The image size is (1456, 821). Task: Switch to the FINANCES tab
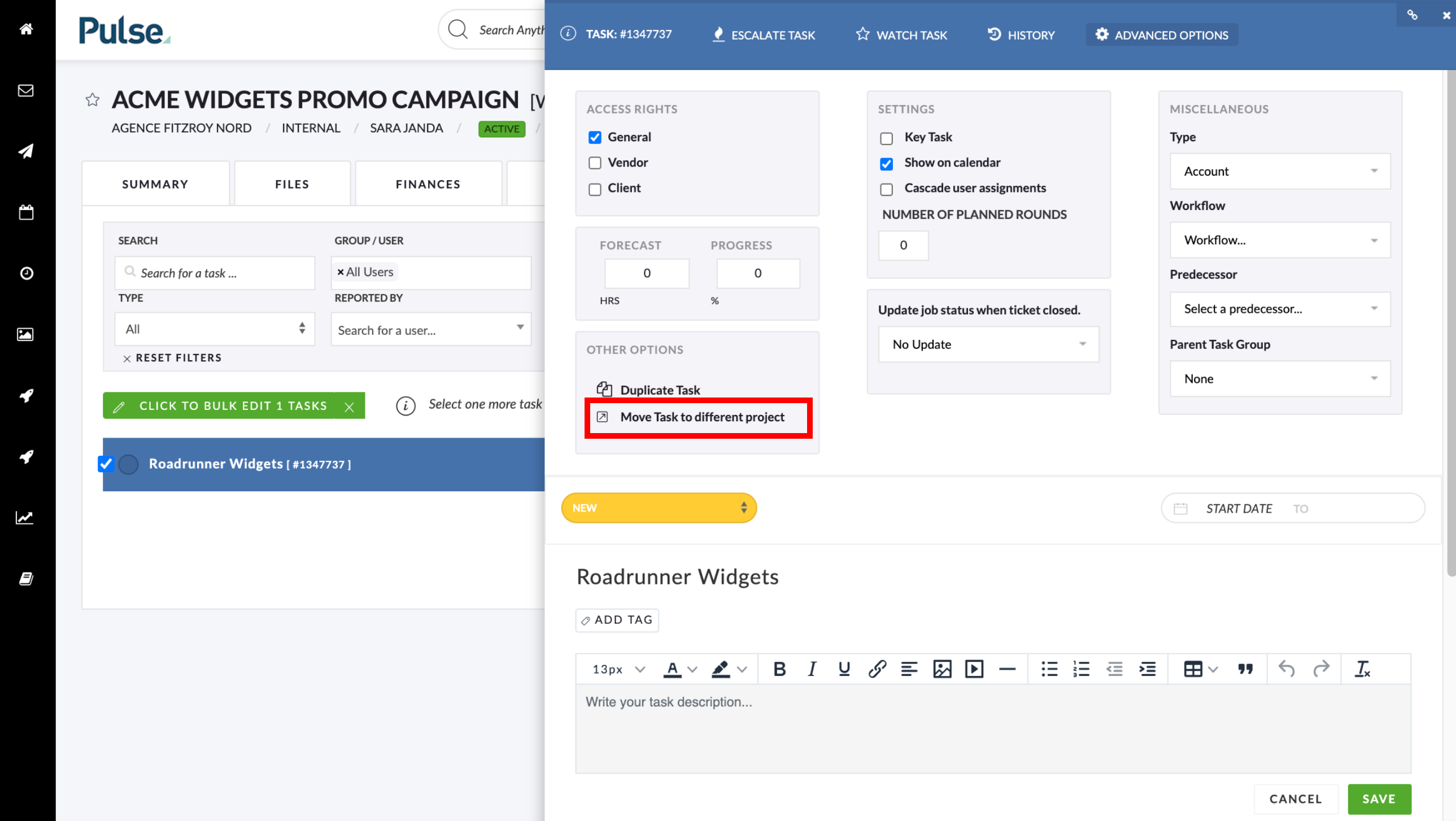click(x=428, y=184)
